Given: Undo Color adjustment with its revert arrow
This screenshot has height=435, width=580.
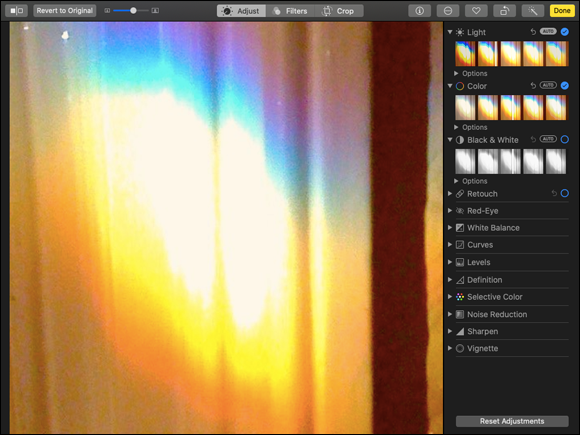Looking at the screenshot, I should (x=533, y=86).
